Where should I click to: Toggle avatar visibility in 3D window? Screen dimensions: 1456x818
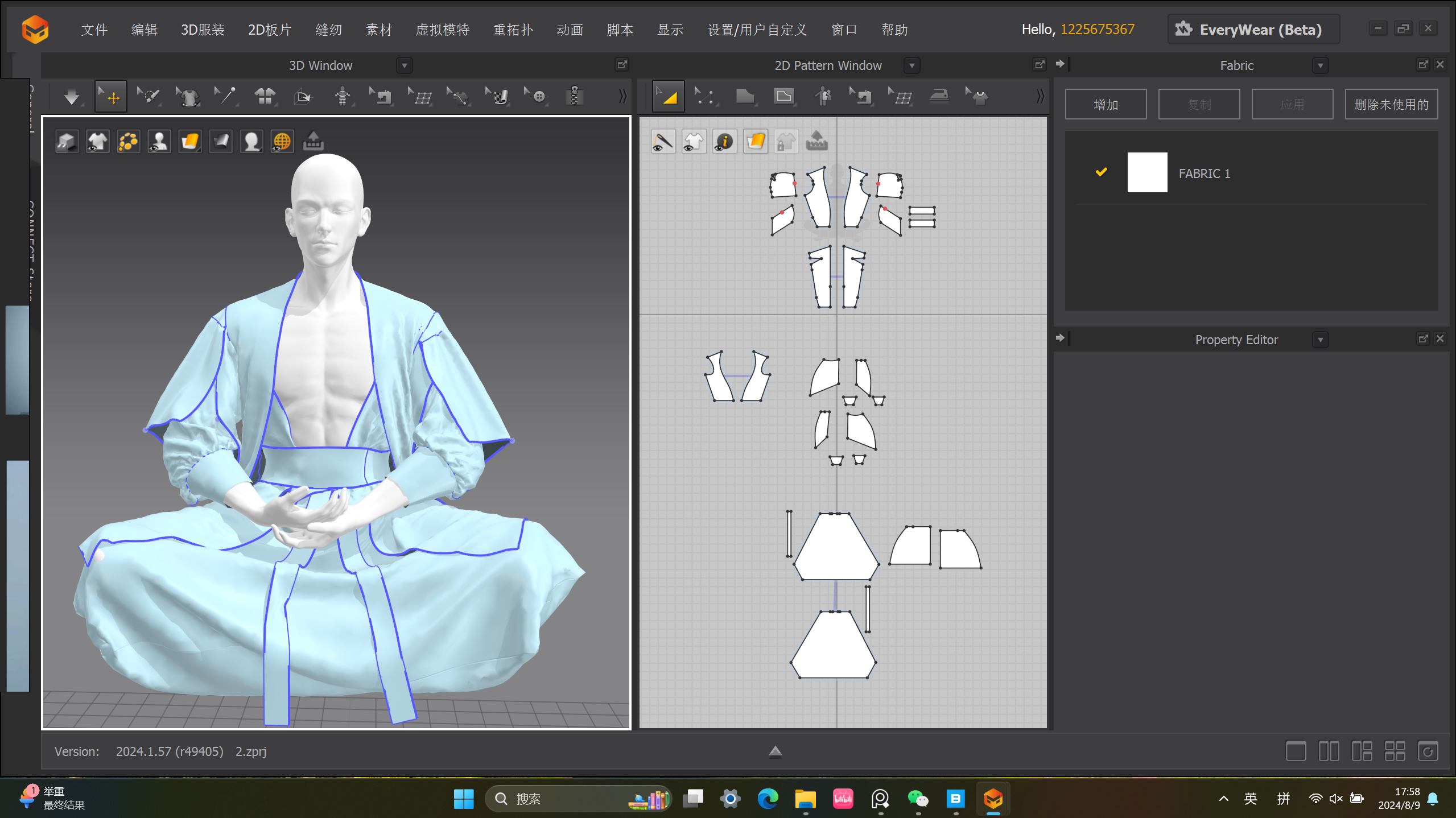pyautogui.click(x=159, y=142)
